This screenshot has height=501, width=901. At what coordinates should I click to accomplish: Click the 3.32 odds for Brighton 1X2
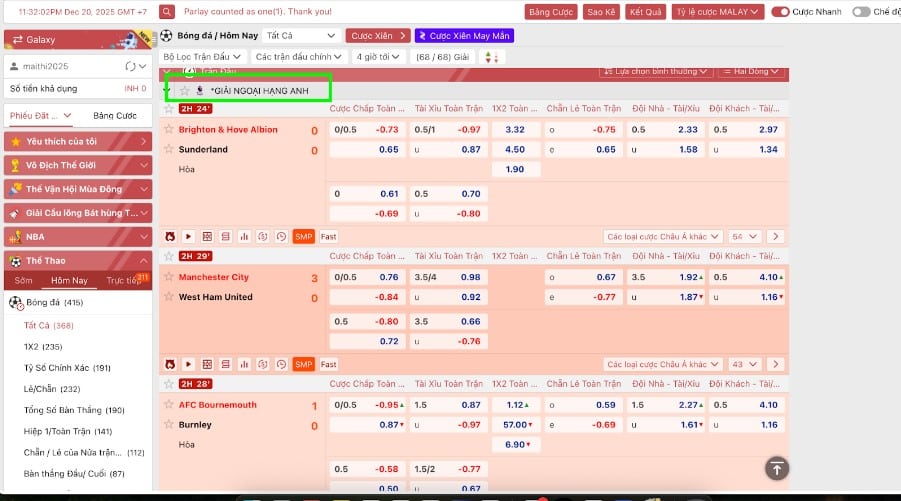click(x=515, y=129)
